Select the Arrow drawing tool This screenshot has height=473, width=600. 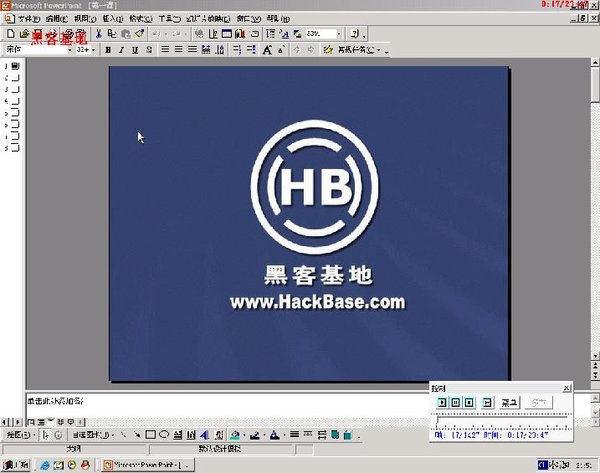137,435
